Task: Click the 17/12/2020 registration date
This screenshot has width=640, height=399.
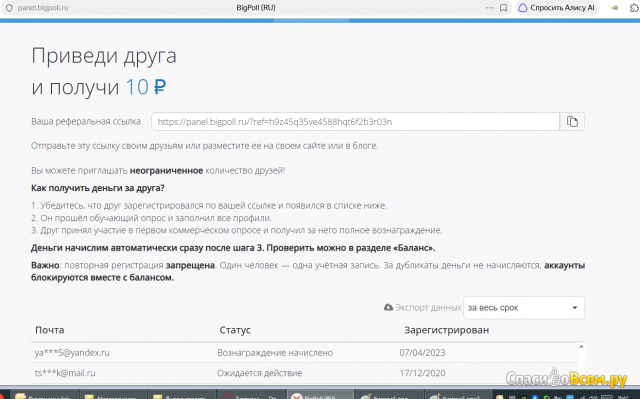Action: [x=422, y=373]
